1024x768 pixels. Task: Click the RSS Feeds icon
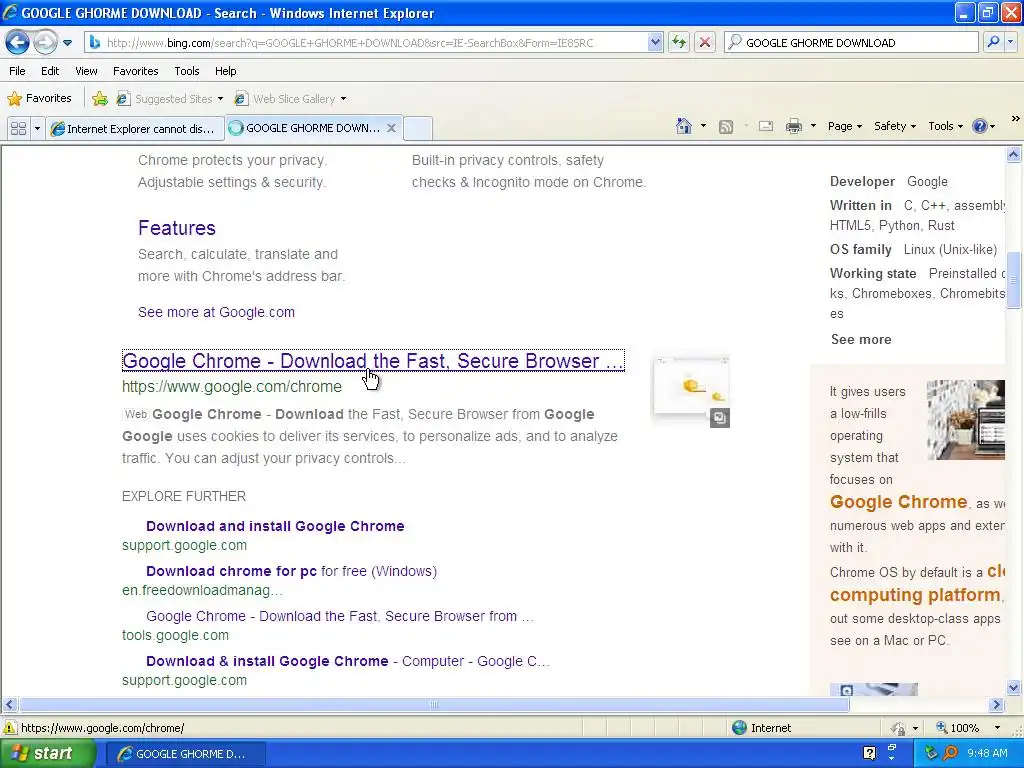[726, 127]
